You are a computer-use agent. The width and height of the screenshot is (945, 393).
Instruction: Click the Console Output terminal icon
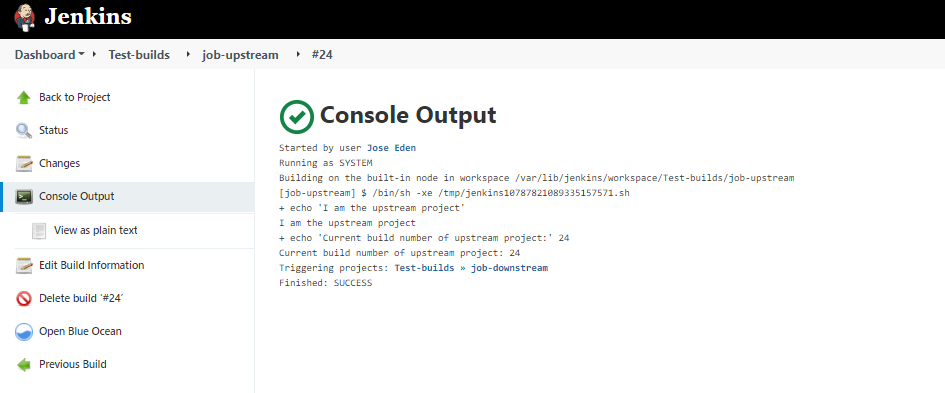[x=24, y=196]
